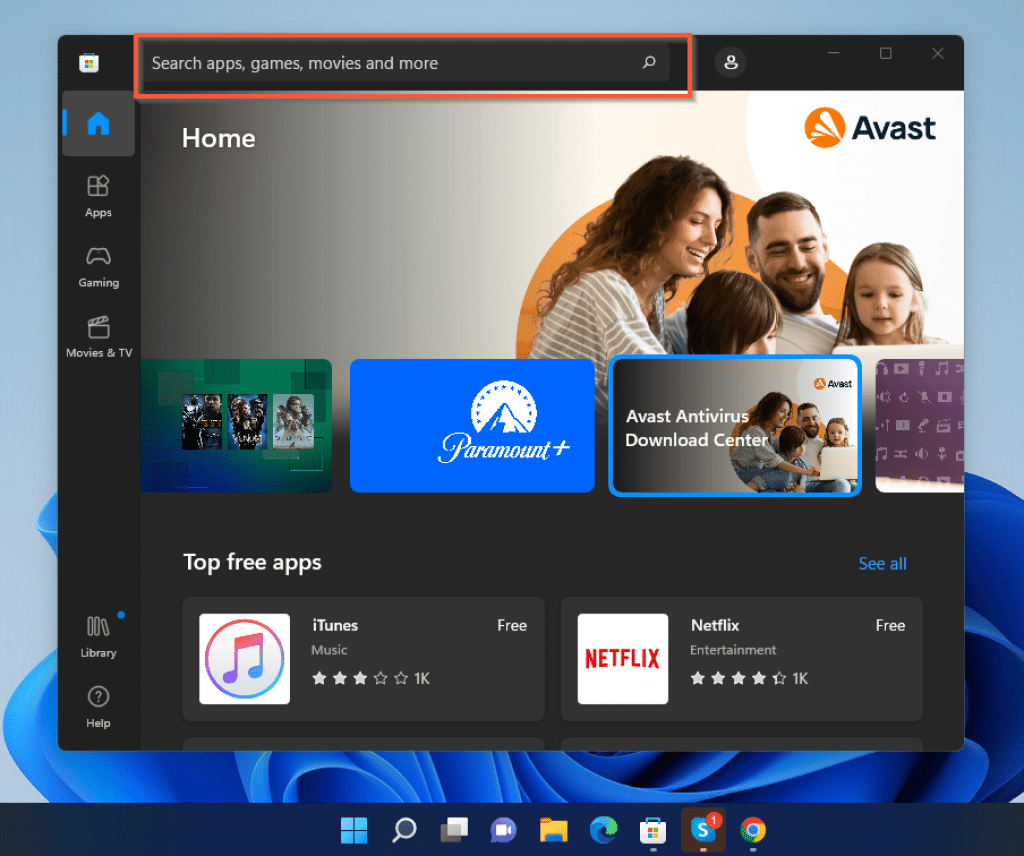Select the purple audio icons promo card
This screenshot has height=856, width=1024.
[920, 426]
